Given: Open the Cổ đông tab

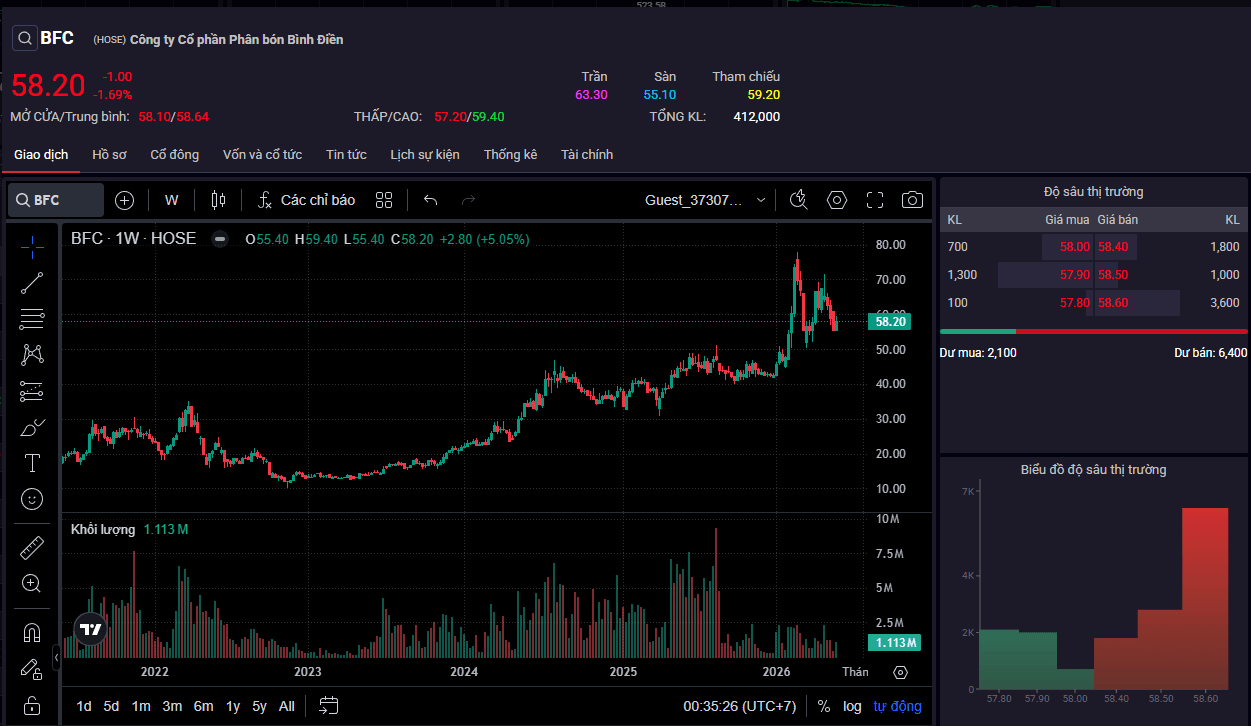Looking at the screenshot, I should [175, 155].
